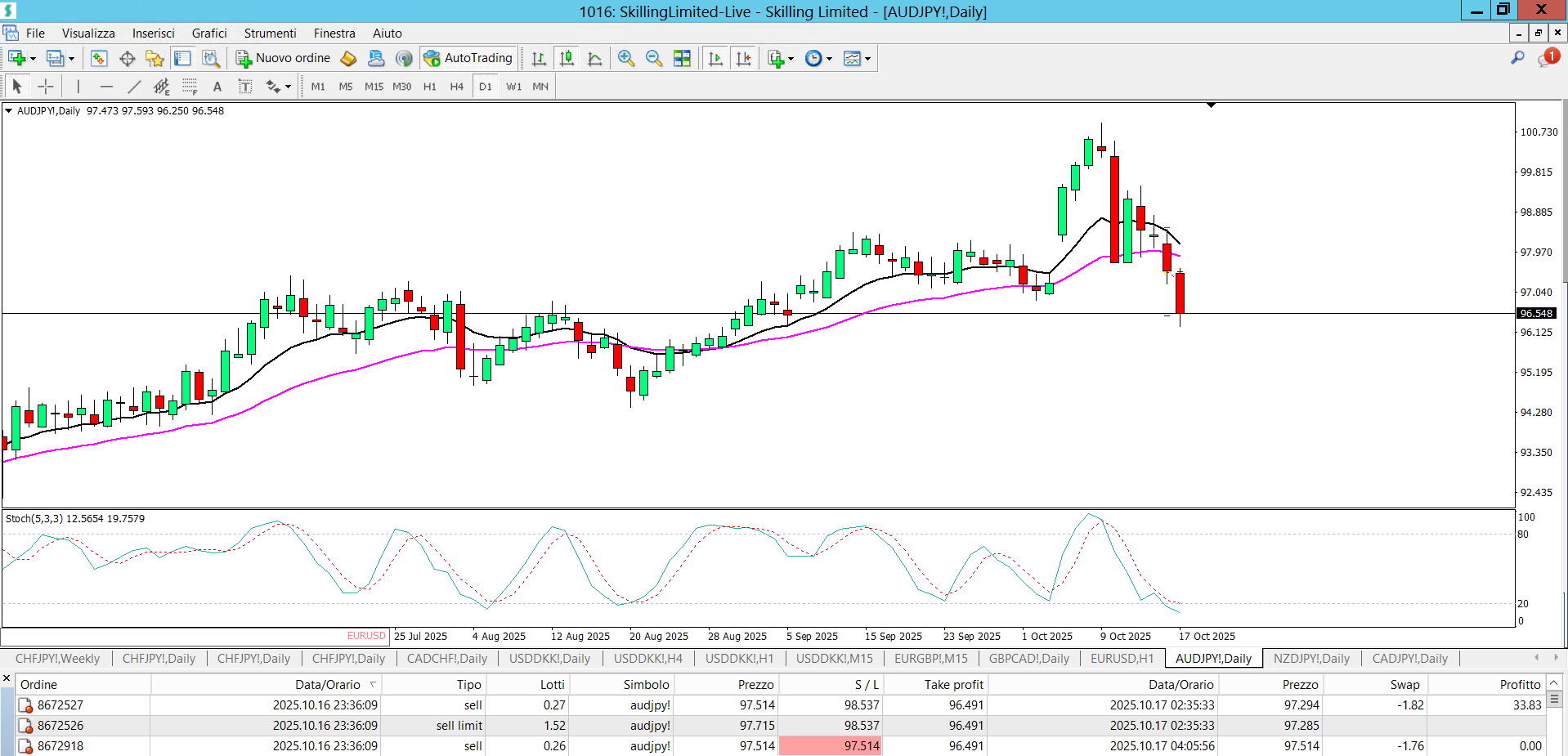Viewport: 1568px width, 756px height.
Task: Expand the chart Templates dropdown arrow
Action: pyautogui.click(x=867, y=59)
